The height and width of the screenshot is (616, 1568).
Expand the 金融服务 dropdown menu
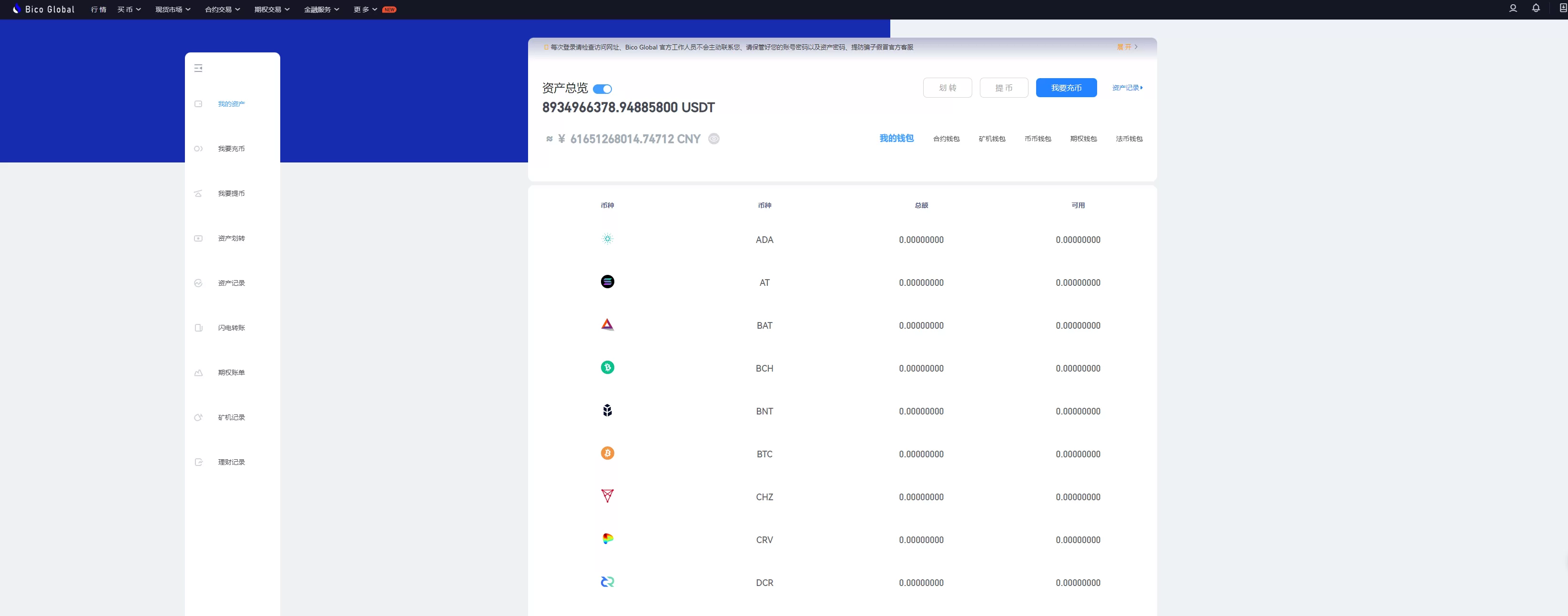tap(321, 10)
